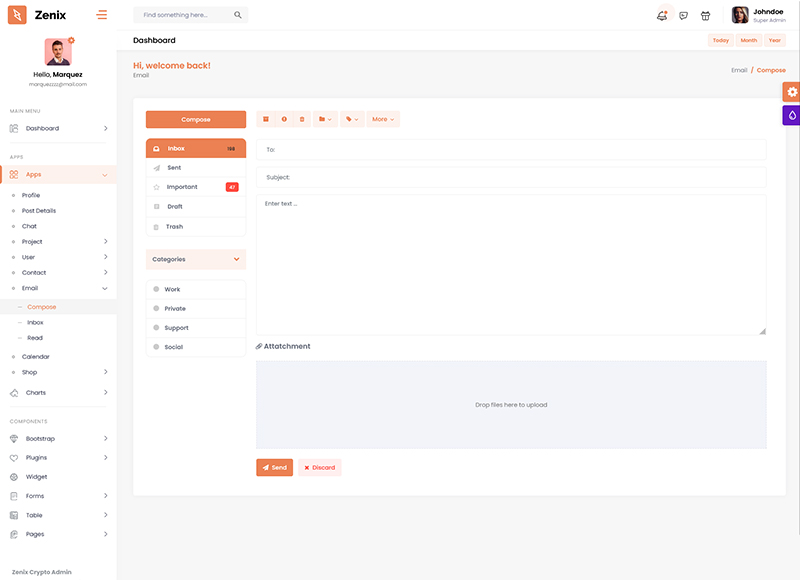This screenshot has height=580, width=800.
Task: Select the Work category radio dot
Action: click(156, 289)
